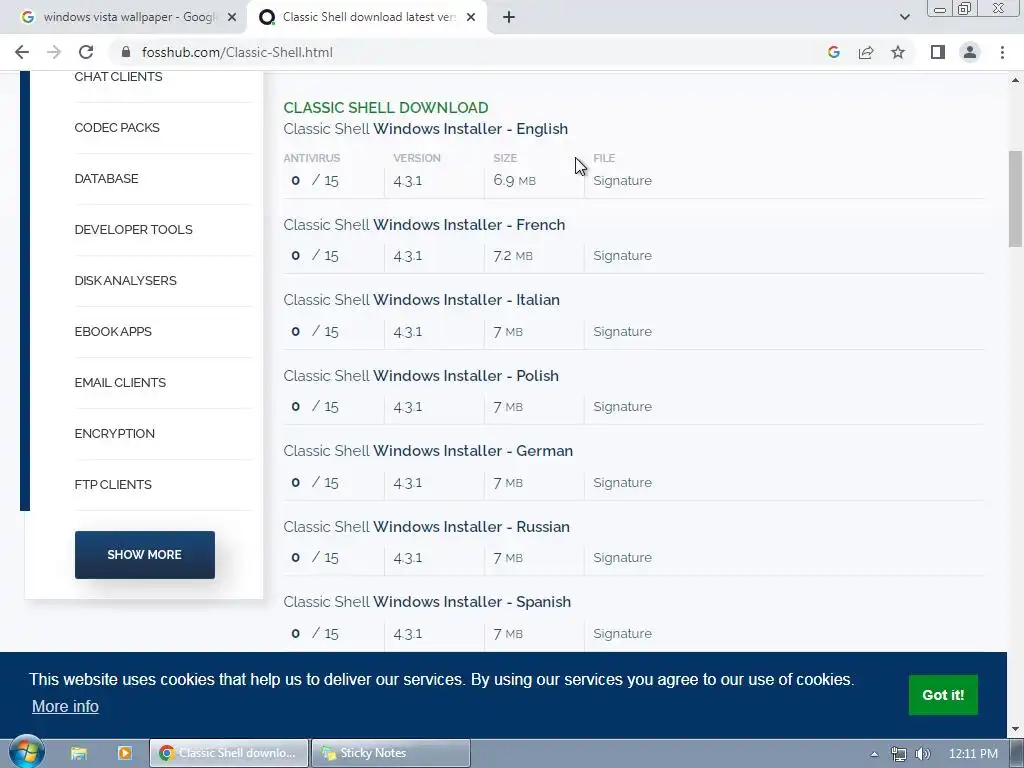The width and height of the screenshot is (1024, 768).
Task: Click the URL address bar
Action: 470,52
